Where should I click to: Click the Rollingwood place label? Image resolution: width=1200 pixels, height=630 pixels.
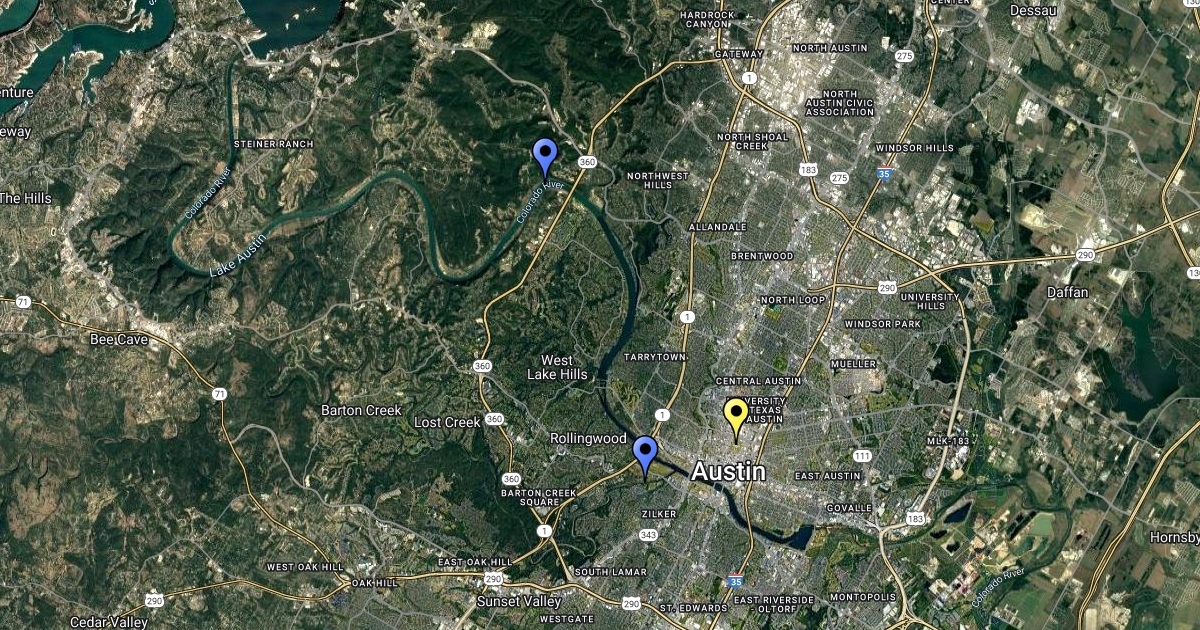[x=588, y=438]
